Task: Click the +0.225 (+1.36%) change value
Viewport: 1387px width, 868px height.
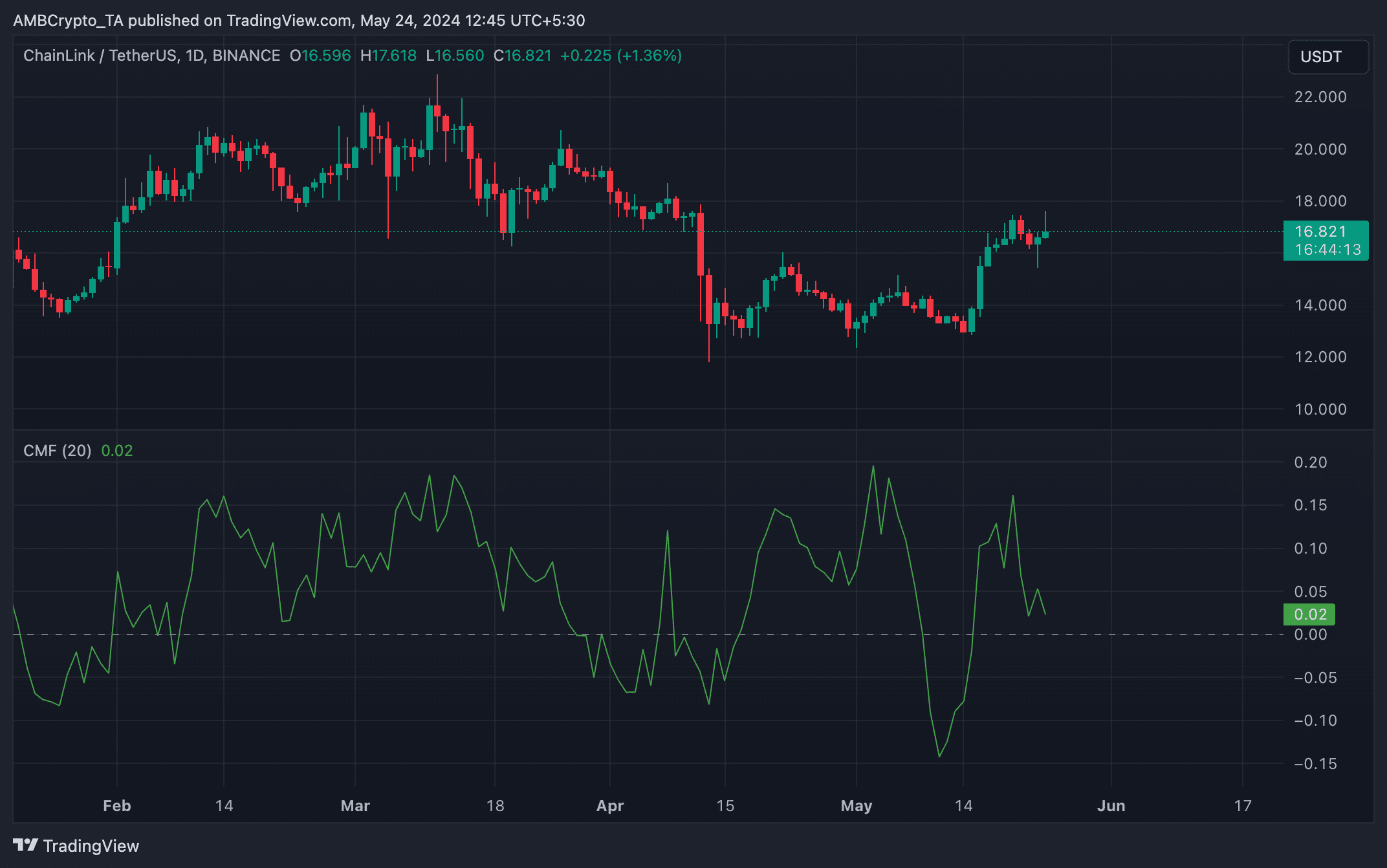Action: (621, 56)
